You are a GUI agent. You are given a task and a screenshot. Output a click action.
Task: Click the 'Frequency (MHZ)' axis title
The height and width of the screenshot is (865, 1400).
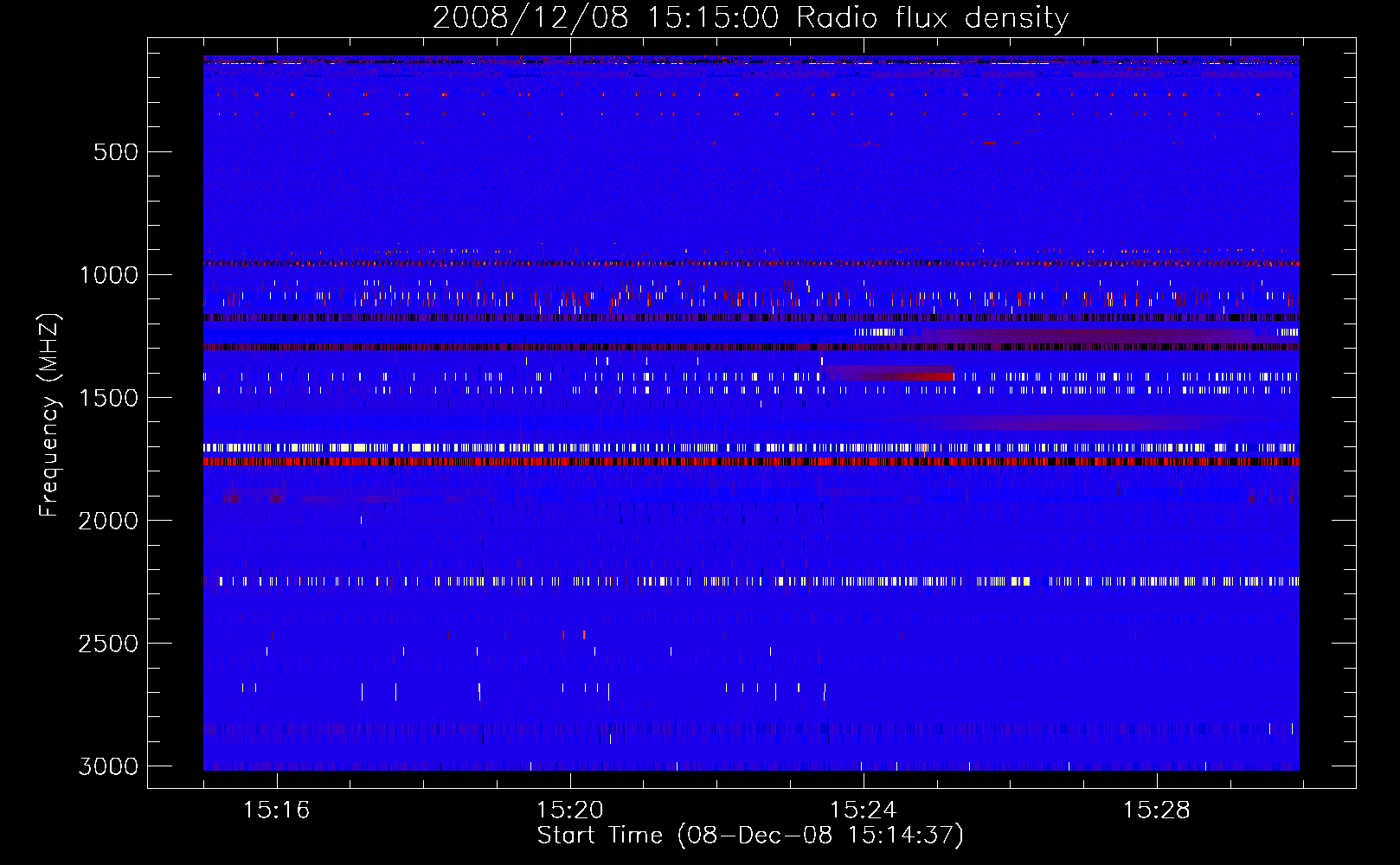50,416
